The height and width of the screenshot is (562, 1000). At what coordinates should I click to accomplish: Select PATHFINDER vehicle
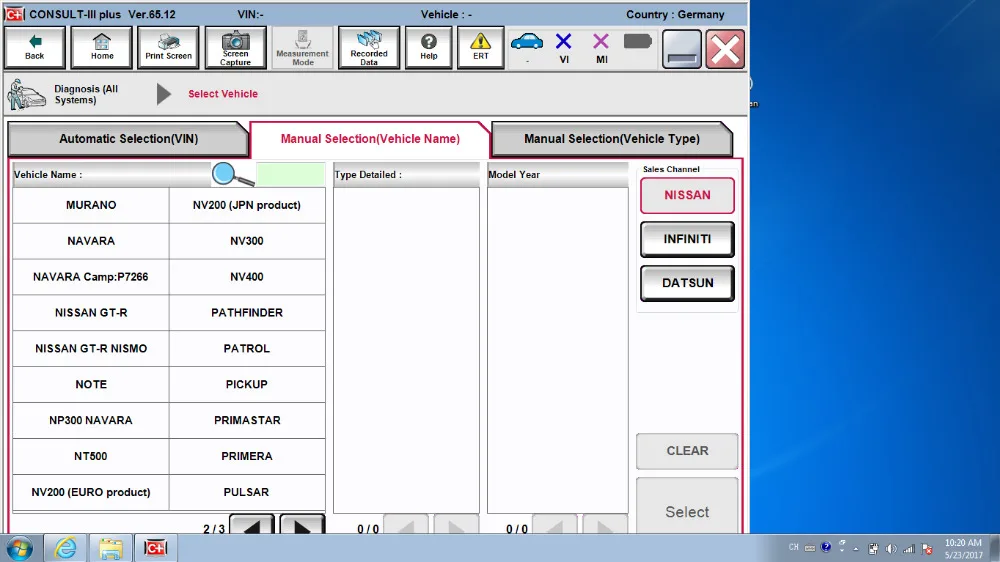(247, 313)
